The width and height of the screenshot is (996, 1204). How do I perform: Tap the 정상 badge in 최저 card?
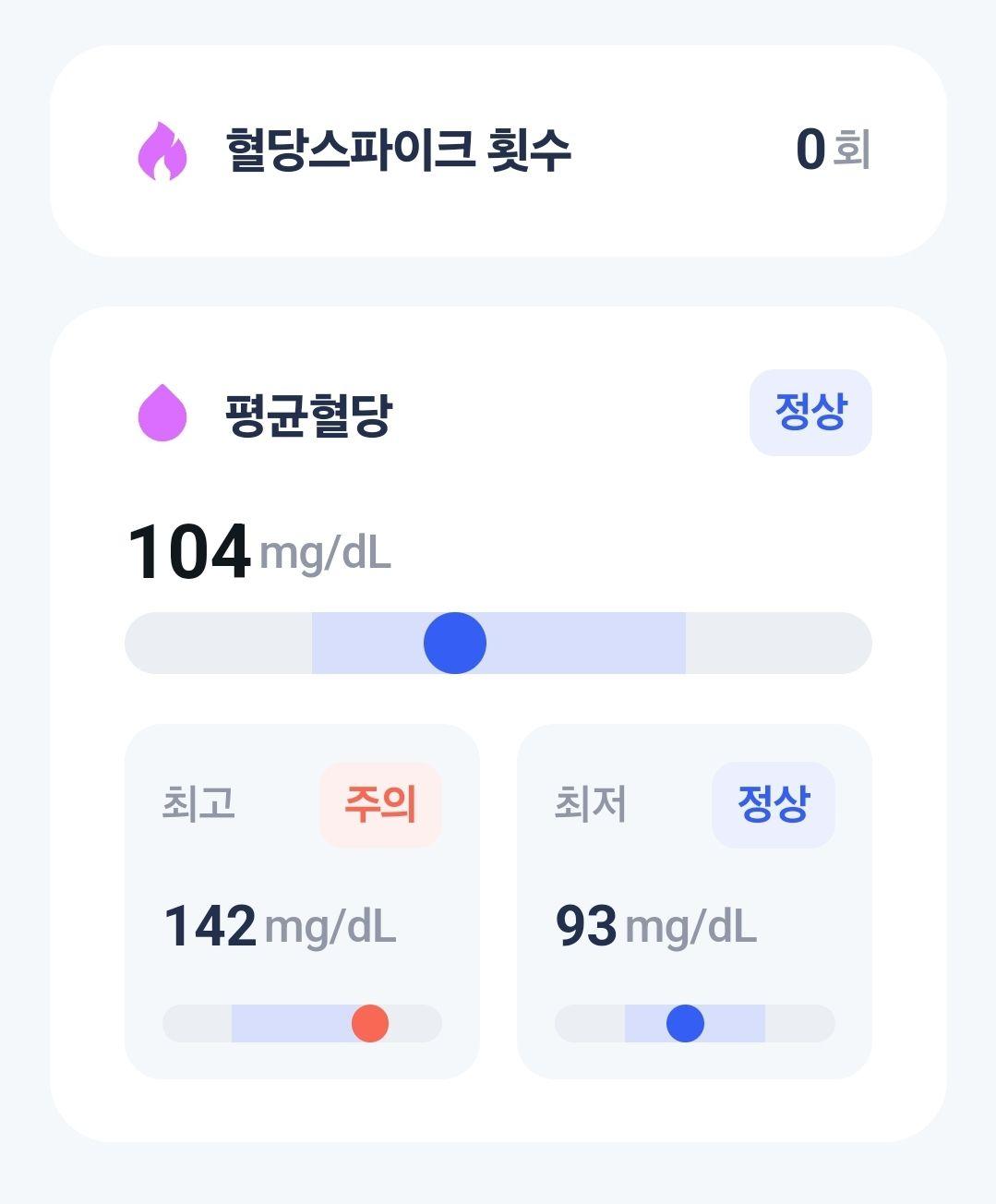click(774, 804)
